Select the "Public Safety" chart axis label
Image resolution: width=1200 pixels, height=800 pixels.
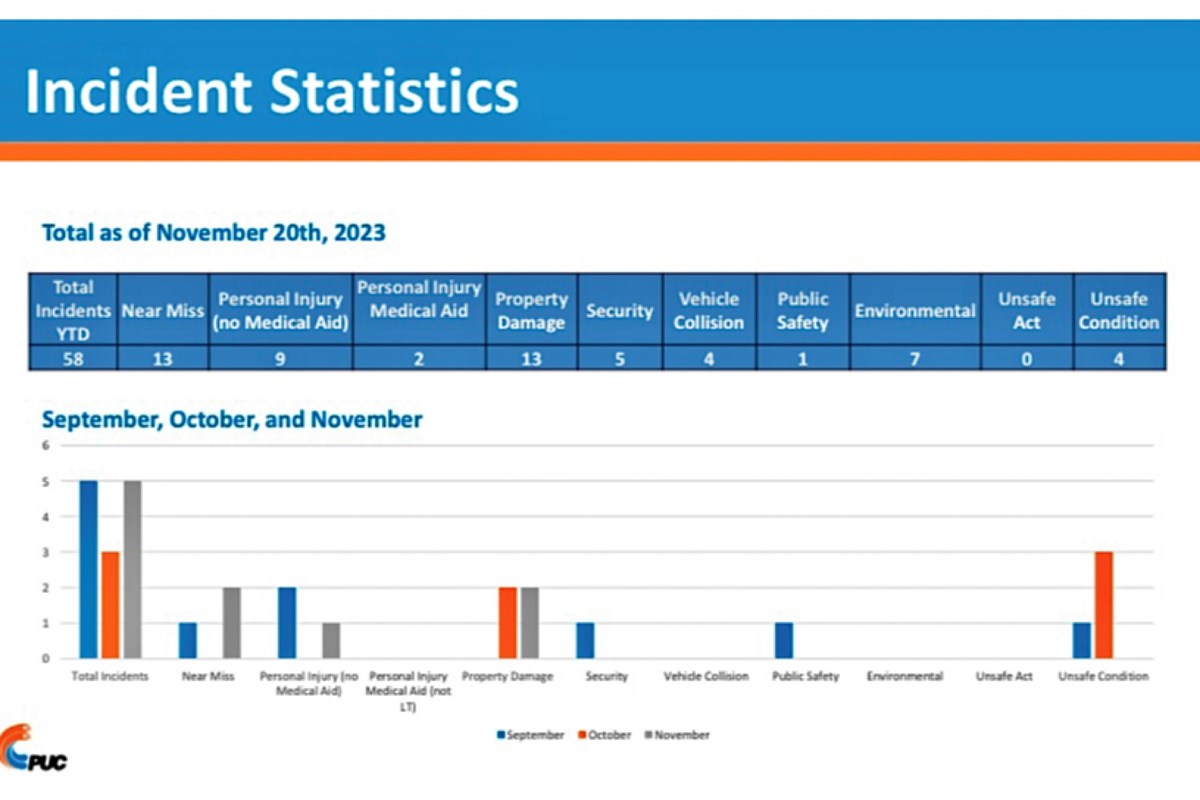pyautogui.click(x=805, y=677)
